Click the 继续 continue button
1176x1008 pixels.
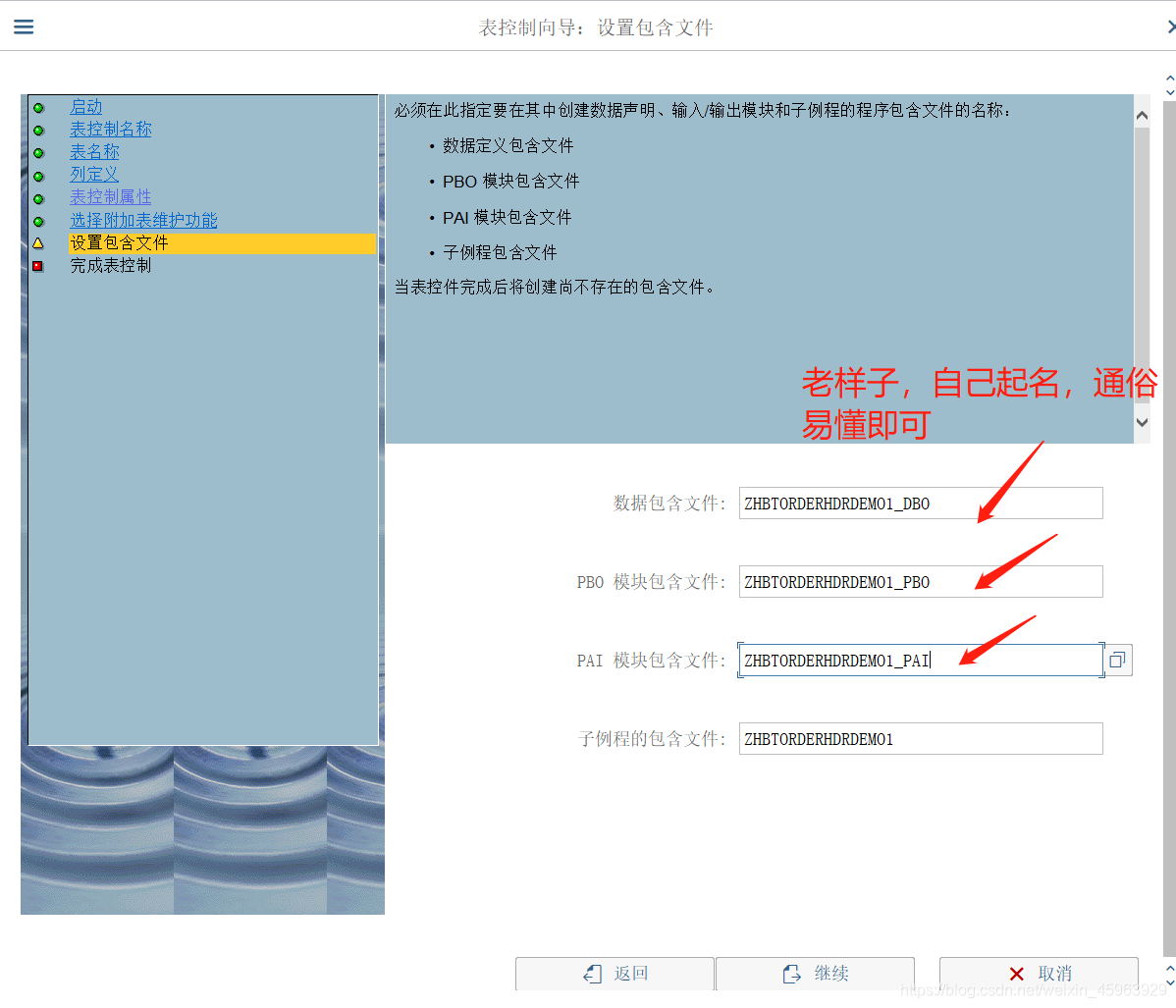(x=816, y=974)
